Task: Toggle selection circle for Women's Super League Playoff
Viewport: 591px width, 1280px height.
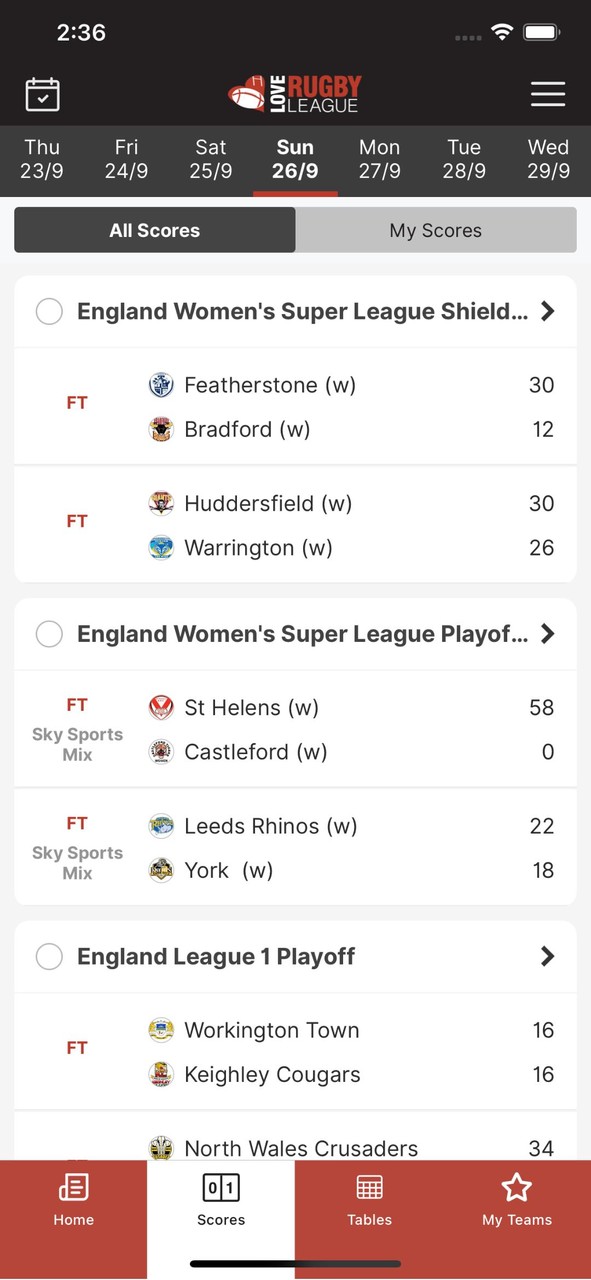Action: (x=49, y=633)
